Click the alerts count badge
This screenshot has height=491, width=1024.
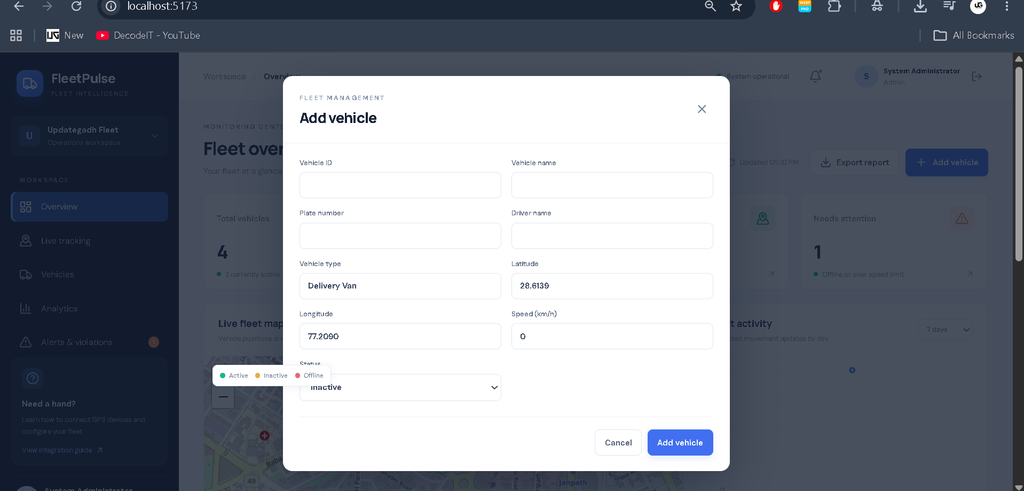click(153, 342)
